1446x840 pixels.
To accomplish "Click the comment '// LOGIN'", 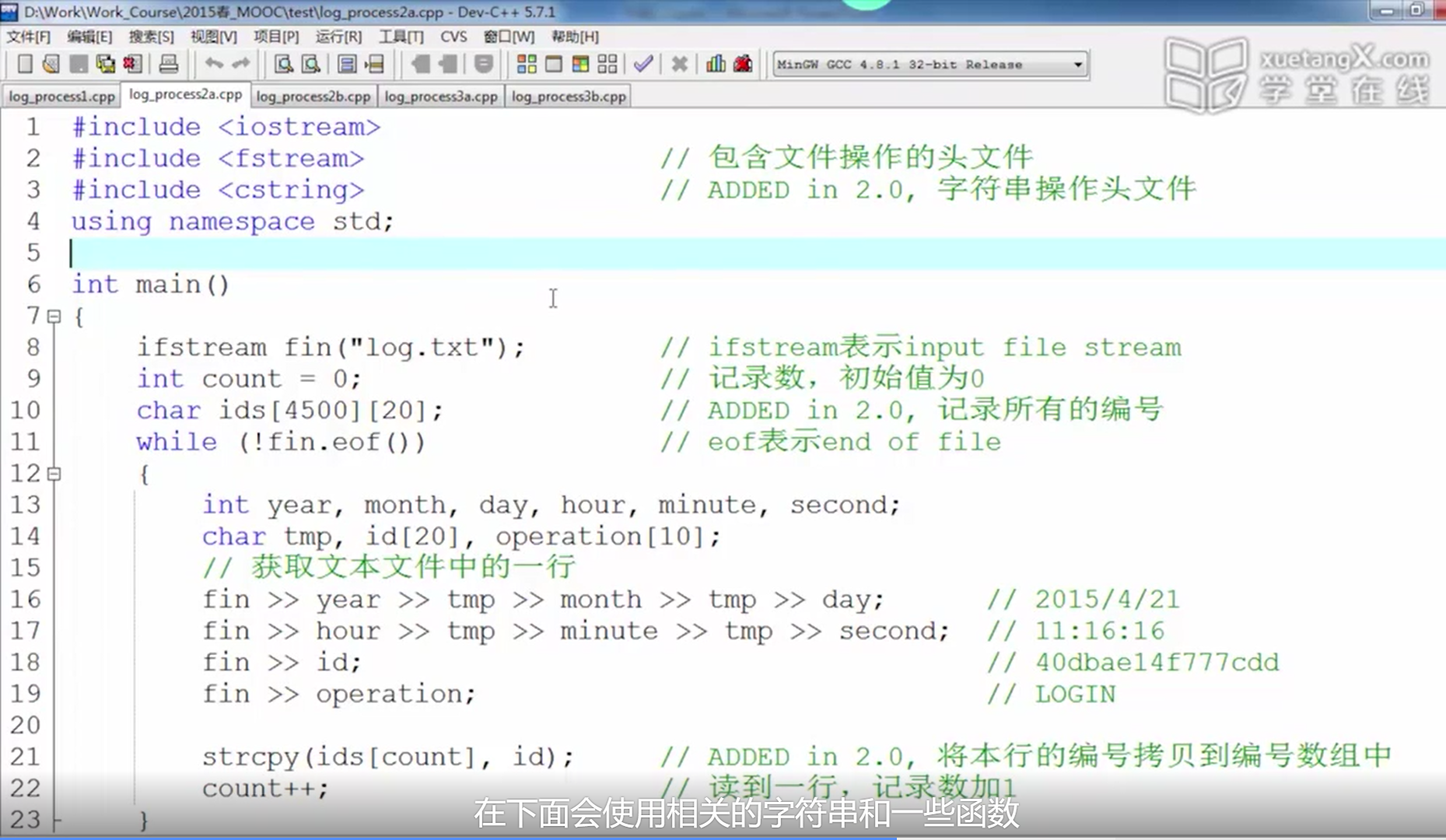I will point(1052,694).
